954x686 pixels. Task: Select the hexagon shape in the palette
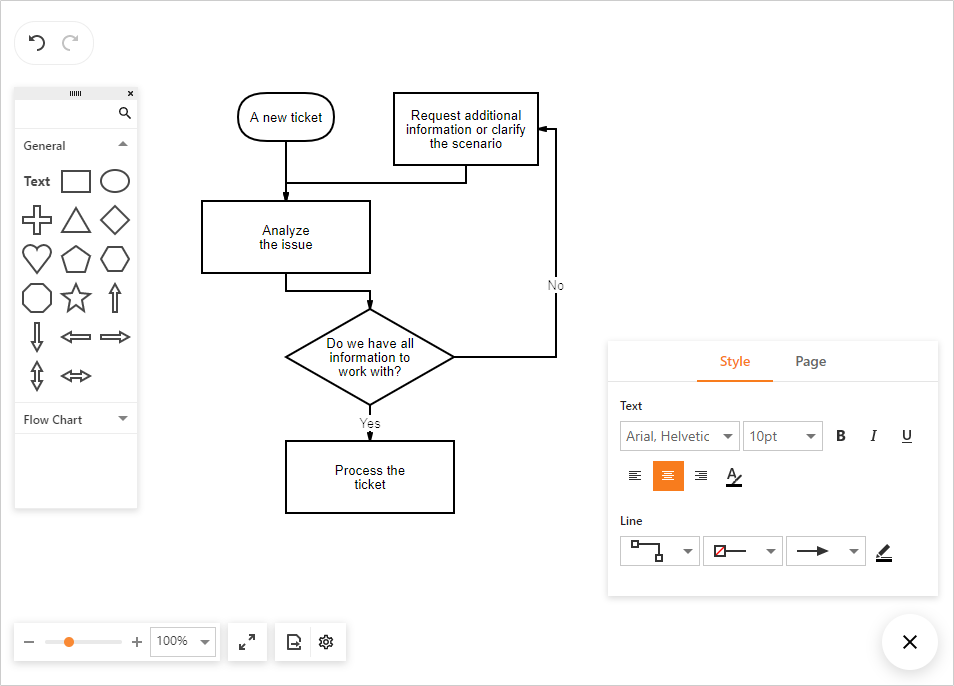[x=114, y=259]
